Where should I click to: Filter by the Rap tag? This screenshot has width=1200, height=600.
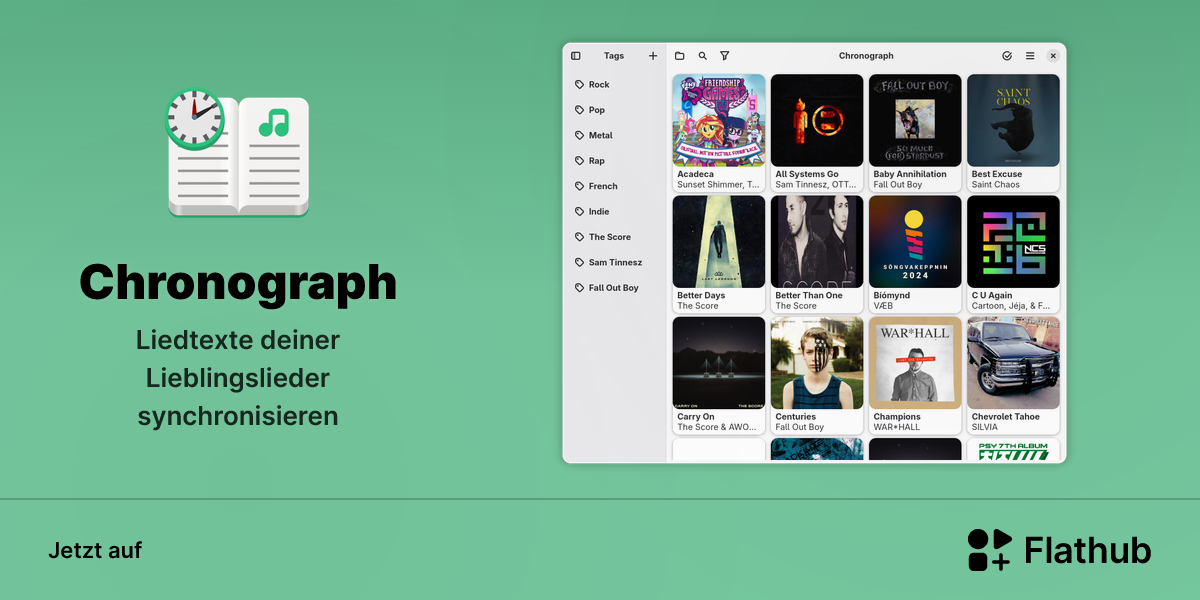coord(615,161)
